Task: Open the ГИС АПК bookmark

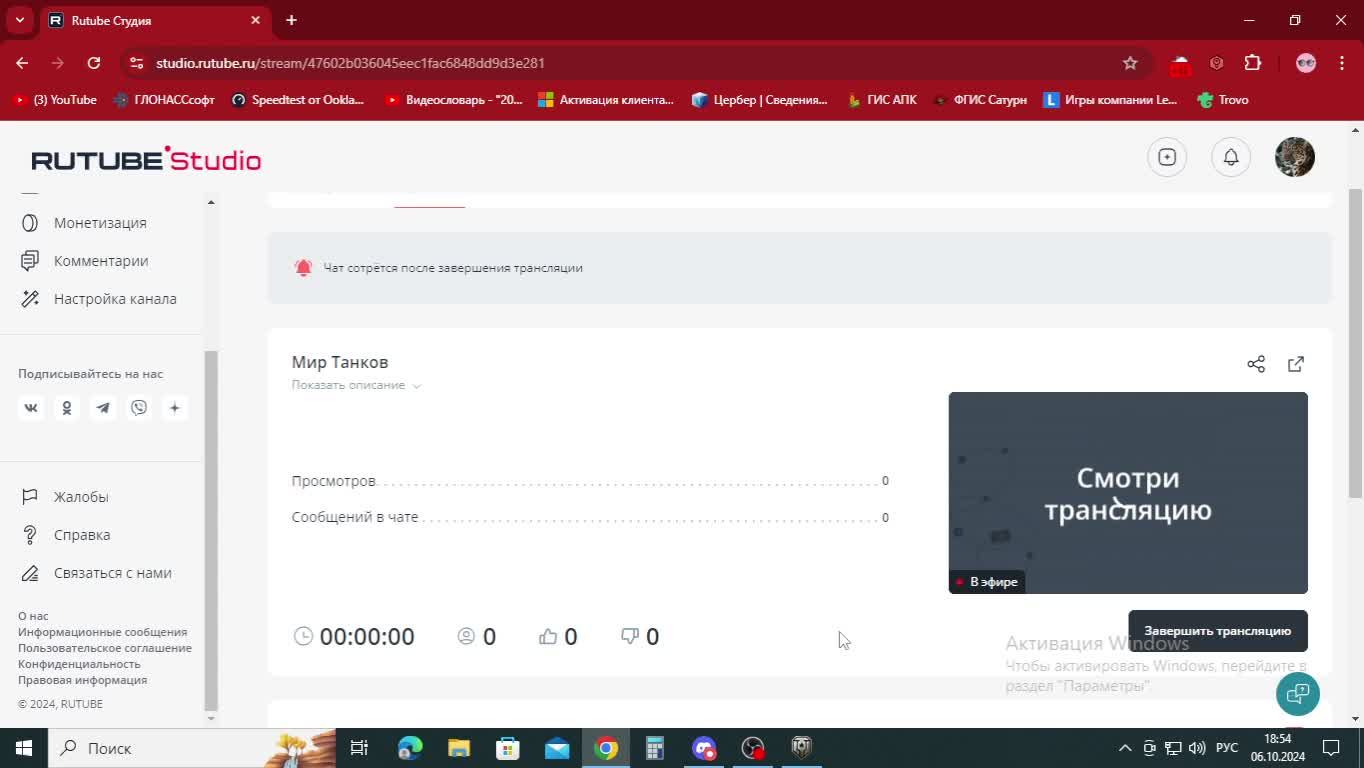Action: point(881,100)
